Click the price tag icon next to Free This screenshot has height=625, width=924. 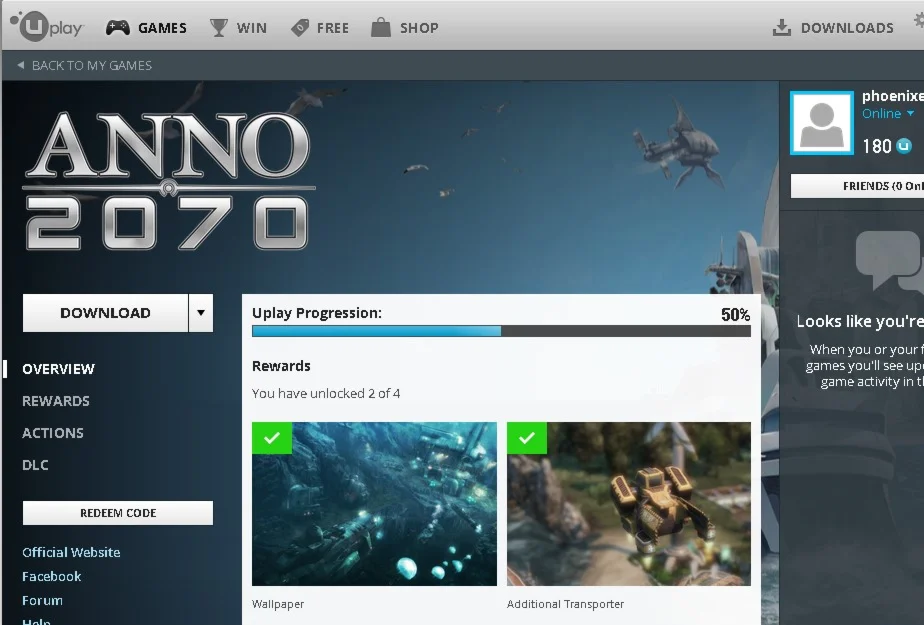[300, 28]
